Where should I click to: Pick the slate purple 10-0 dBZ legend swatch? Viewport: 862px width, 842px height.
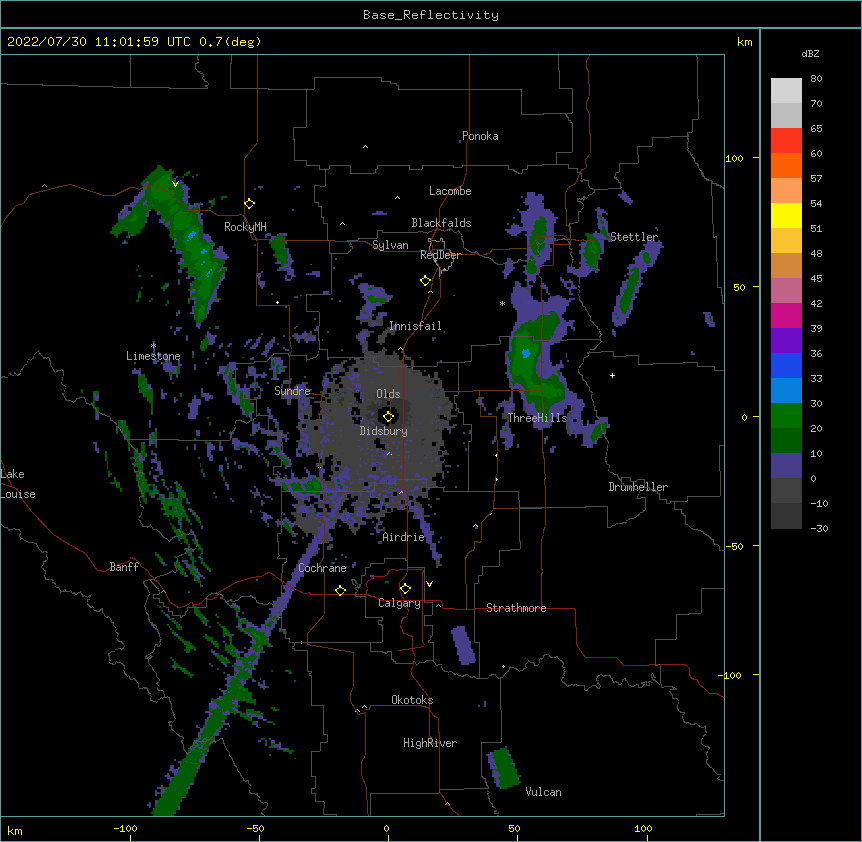point(786,466)
